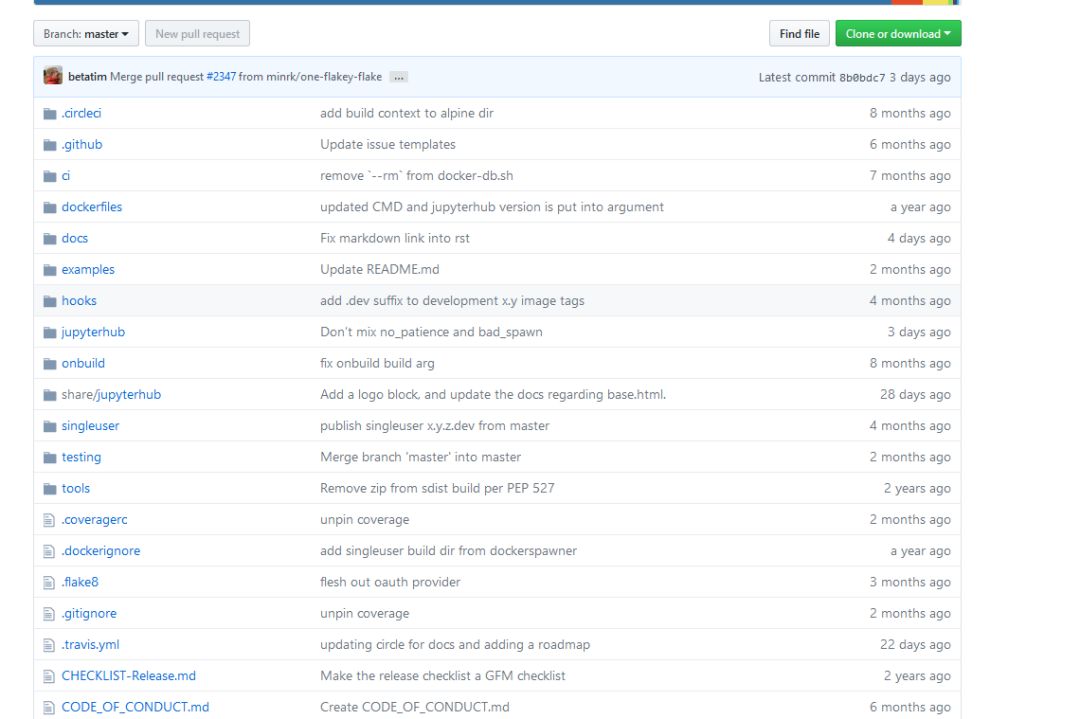The width and height of the screenshot is (1080, 719).
Task: Open the examples folder
Action: click(88, 269)
